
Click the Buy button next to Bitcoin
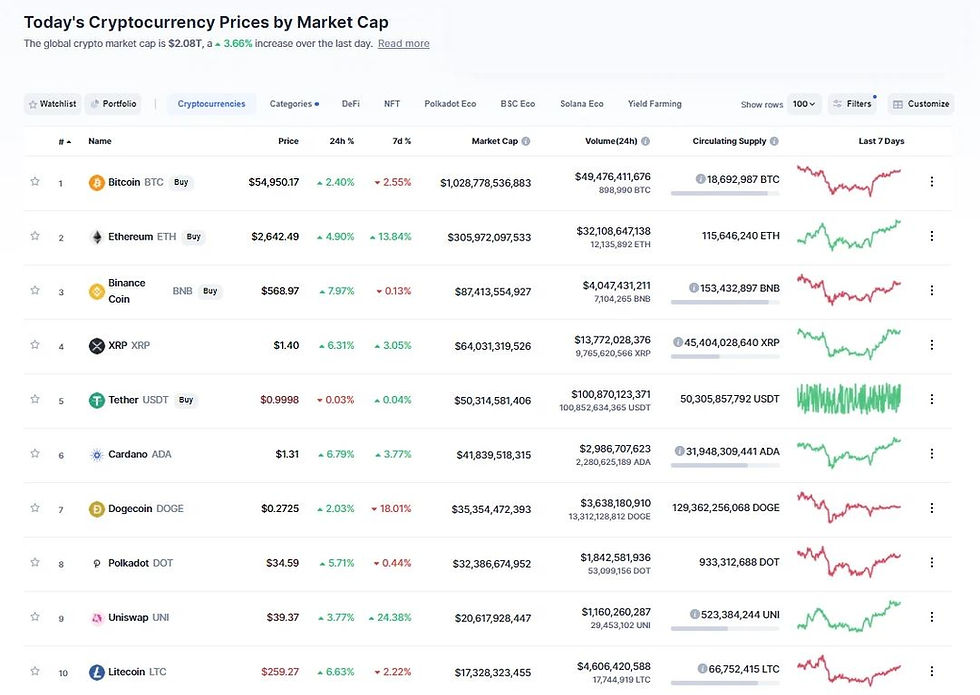pyautogui.click(x=181, y=182)
